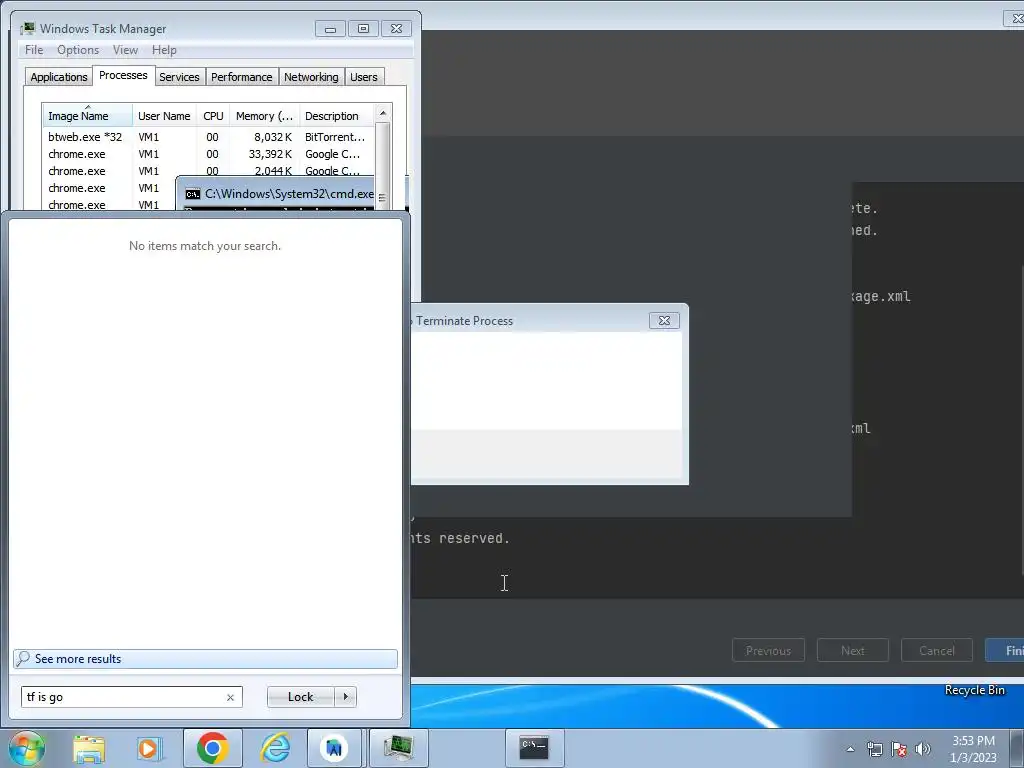
Task: Sort processes by Image Name column
Action: pyautogui.click(x=88, y=116)
